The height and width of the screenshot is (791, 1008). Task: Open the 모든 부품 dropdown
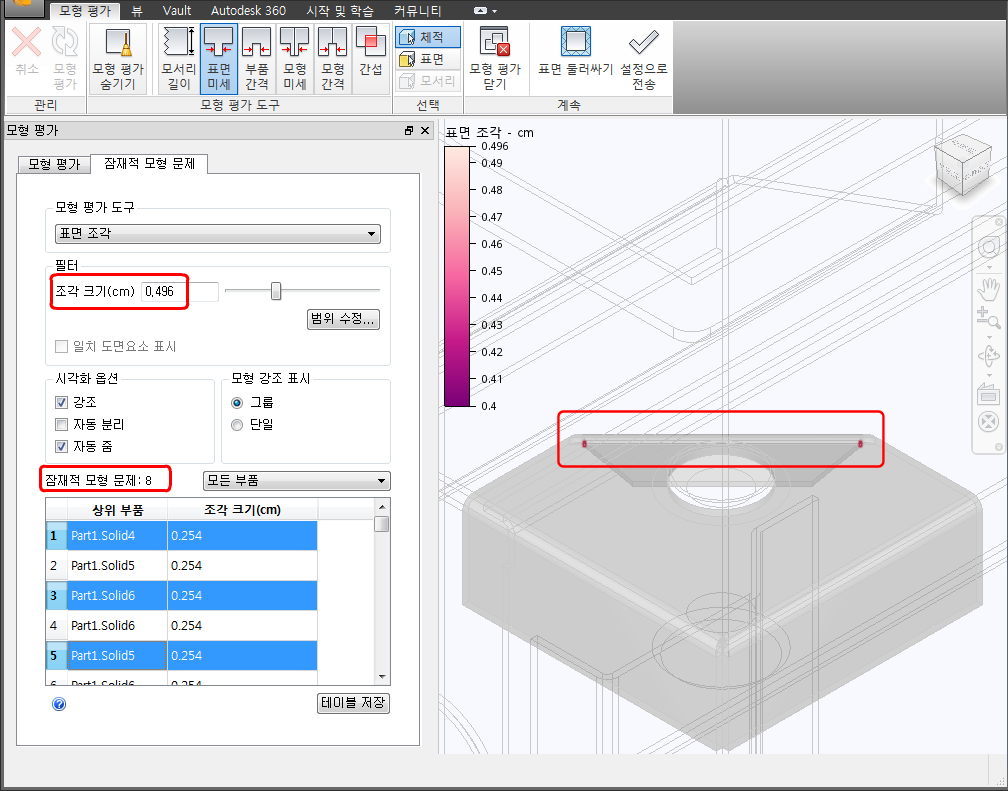pyautogui.click(x=296, y=480)
